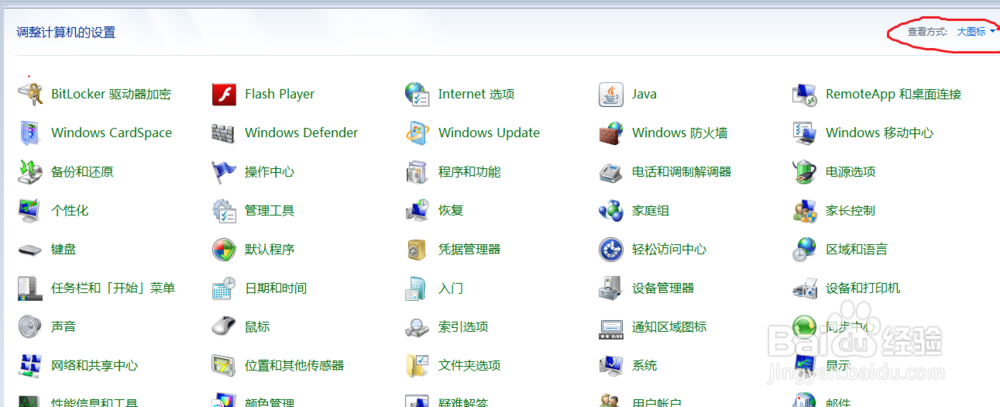Open the 通知区域图标 icon
1000x407 pixels.
point(611,327)
